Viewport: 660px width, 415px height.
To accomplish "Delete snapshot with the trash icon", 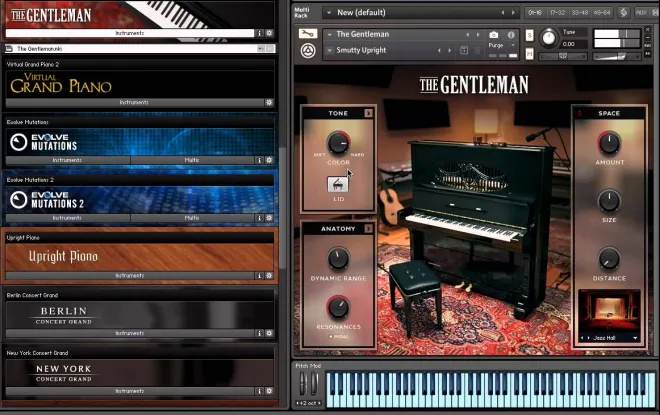I will click(477, 51).
